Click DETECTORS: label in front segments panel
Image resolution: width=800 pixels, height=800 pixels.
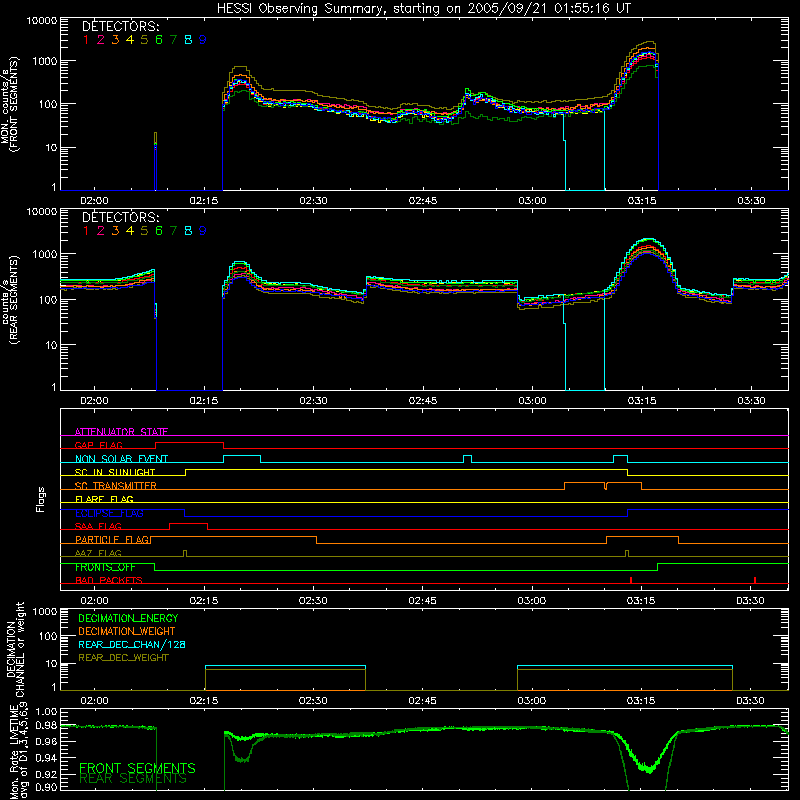point(120,26)
